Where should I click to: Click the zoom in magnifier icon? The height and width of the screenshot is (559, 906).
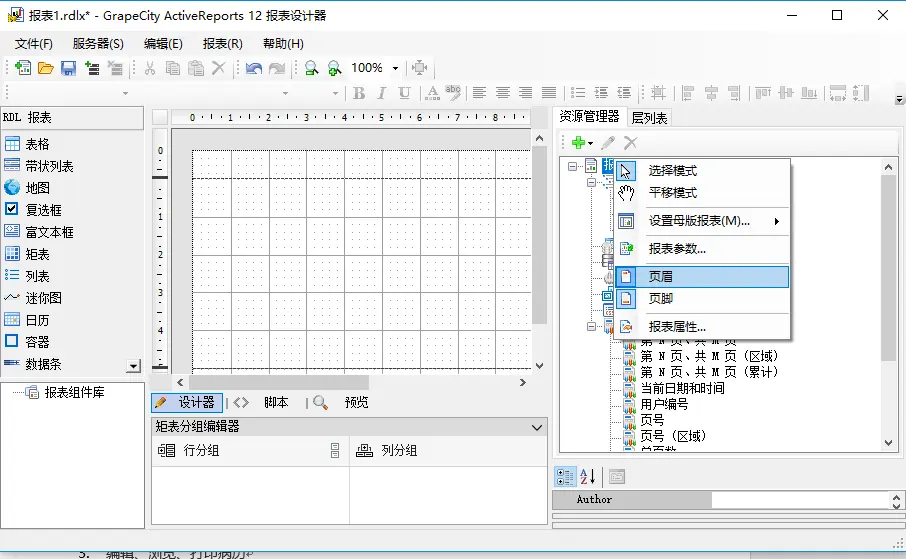334,68
